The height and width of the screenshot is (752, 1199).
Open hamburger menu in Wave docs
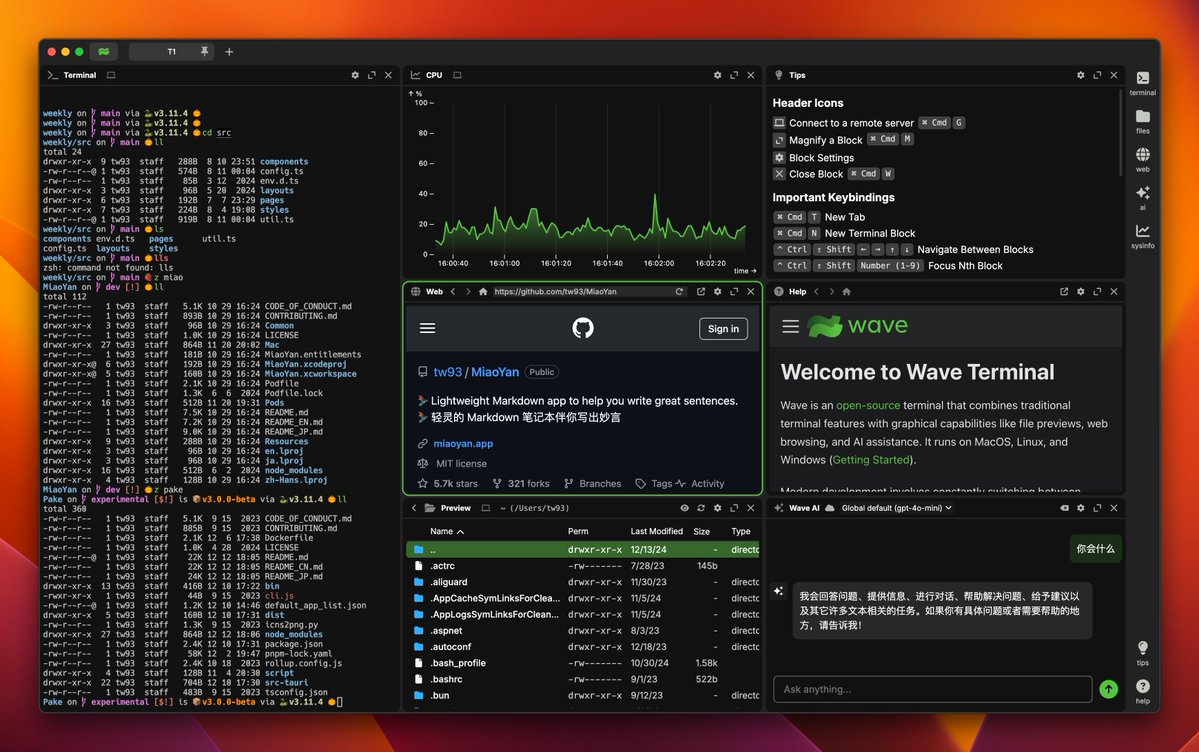click(791, 327)
